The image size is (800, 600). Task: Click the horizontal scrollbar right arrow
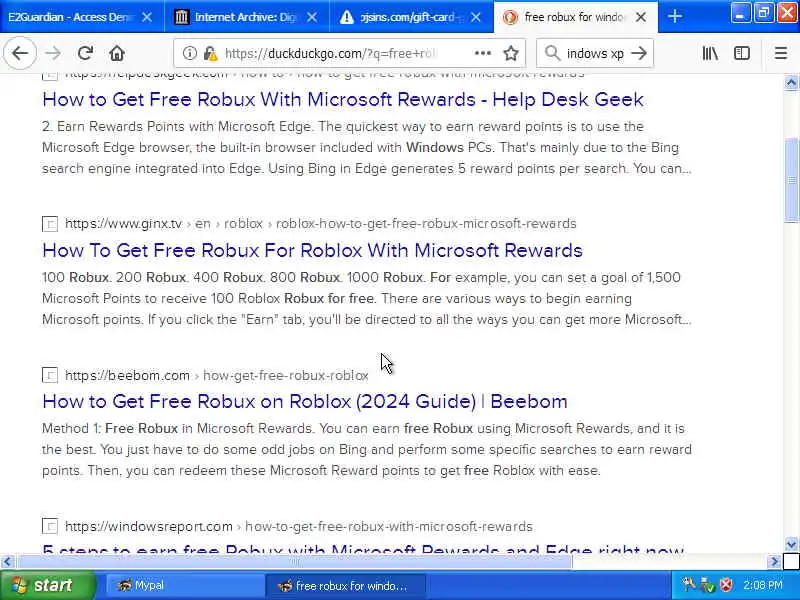[774, 562]
